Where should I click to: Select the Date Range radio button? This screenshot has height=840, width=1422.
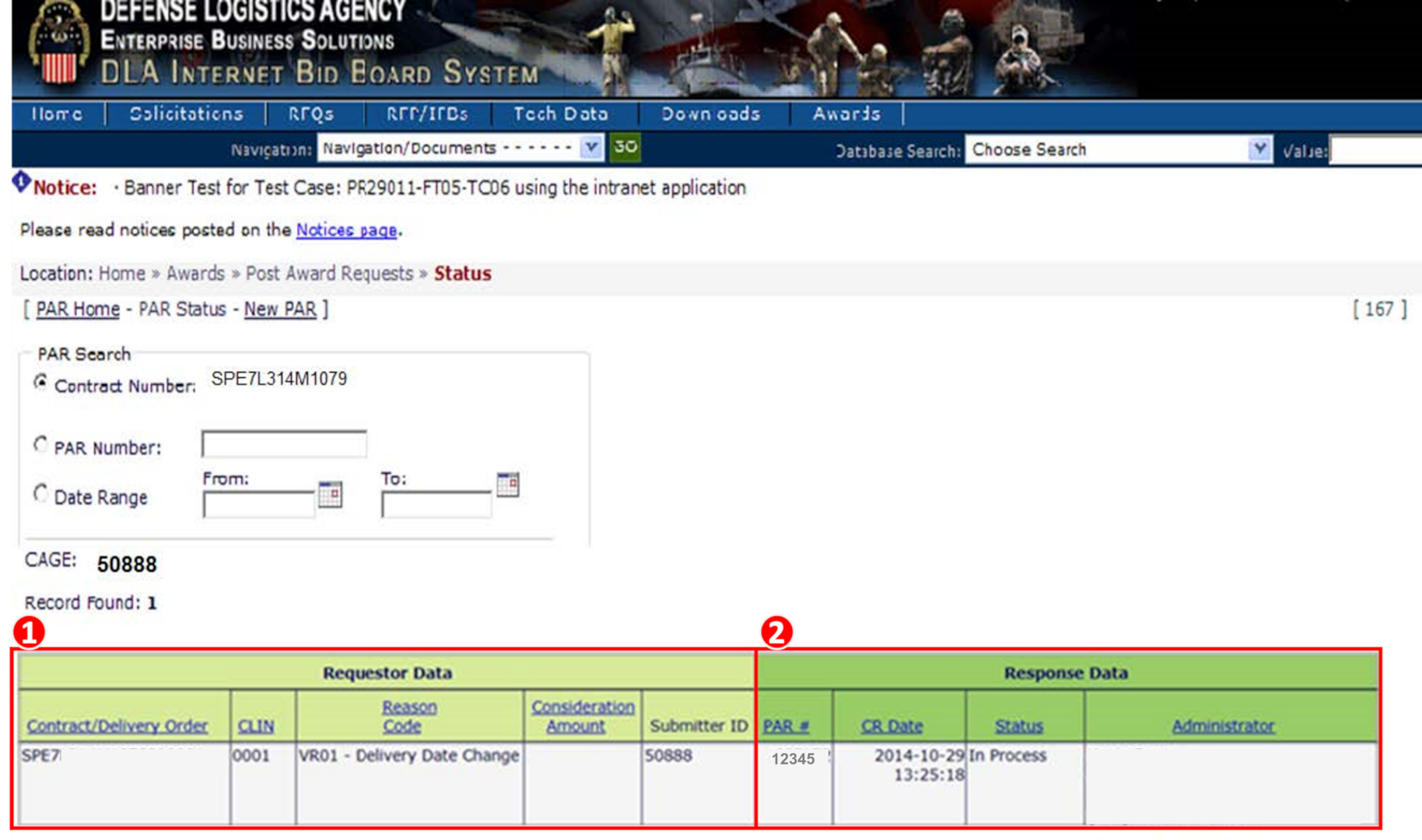click(40, 493)
